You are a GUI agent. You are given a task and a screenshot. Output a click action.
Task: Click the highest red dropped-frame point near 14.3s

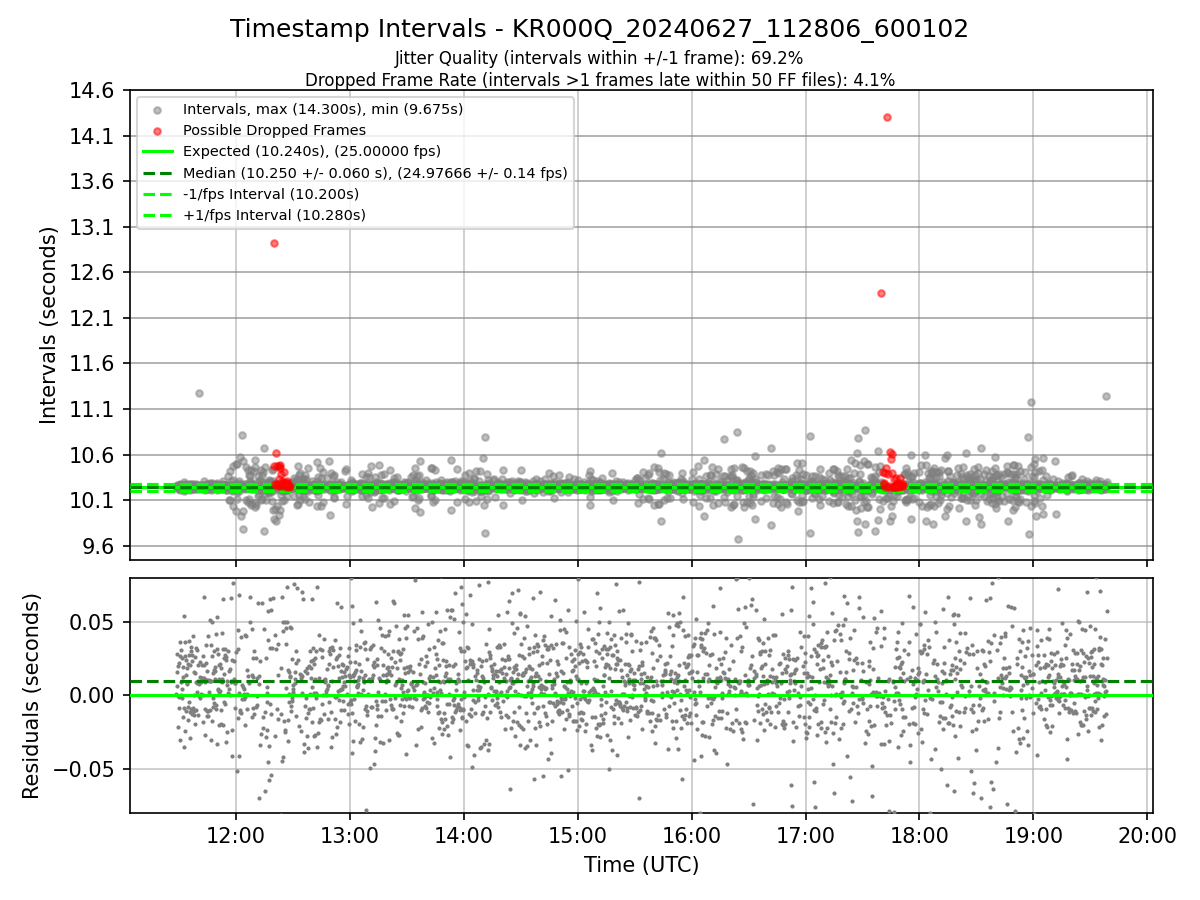(887, 117)
